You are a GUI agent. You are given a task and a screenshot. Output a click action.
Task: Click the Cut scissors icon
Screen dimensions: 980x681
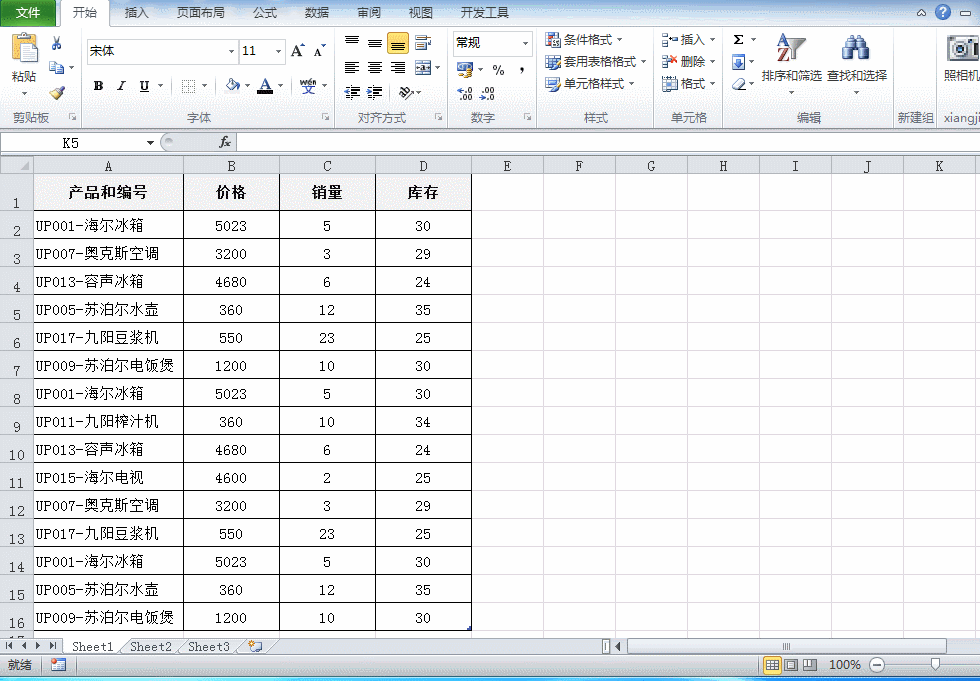pos(57,43)
